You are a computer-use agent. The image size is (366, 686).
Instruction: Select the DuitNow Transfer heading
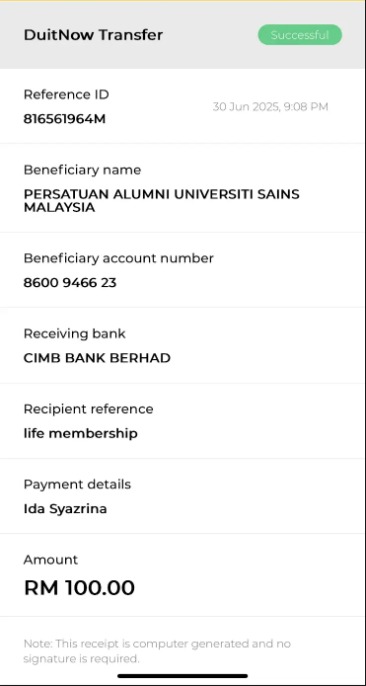pyautogui.click(x=93, y=35)
